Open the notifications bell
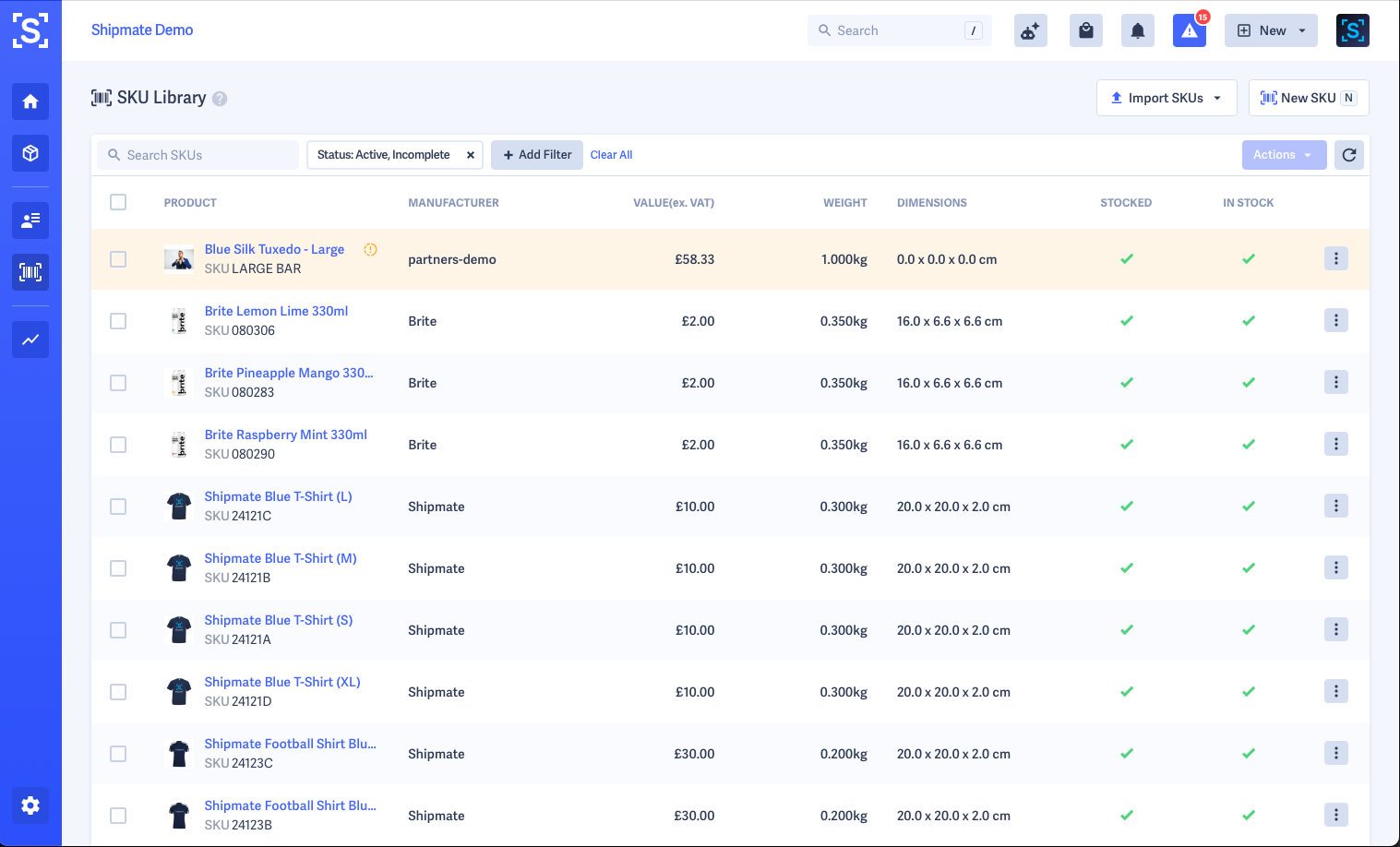The image size is (1400, 847). pyautogui.click(x=1138, y=30)
